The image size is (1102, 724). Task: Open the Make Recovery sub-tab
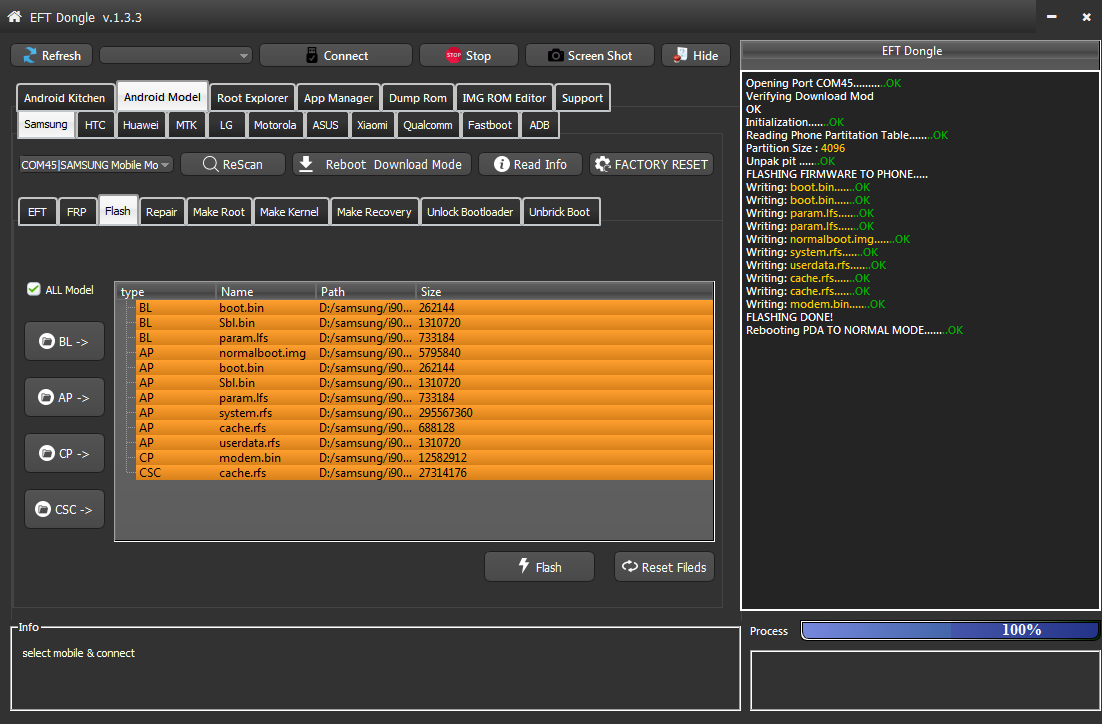[374, 212]
